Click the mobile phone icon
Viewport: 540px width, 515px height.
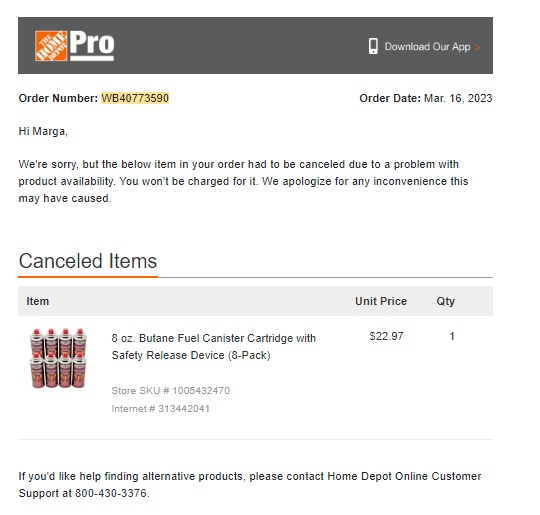click(x=373, y=46)
